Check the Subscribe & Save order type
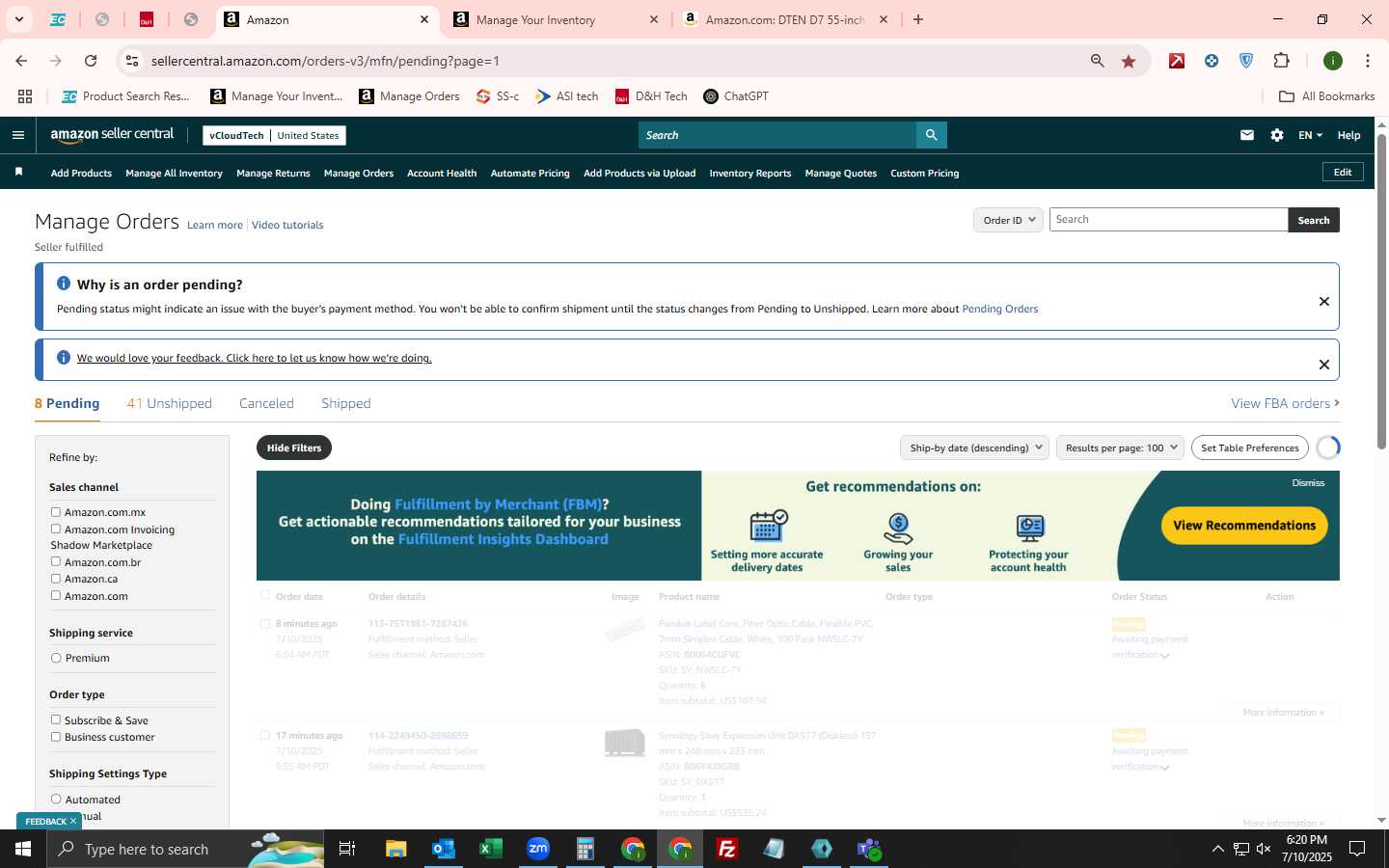The image size is (1389, 868). tap(56, 719)
